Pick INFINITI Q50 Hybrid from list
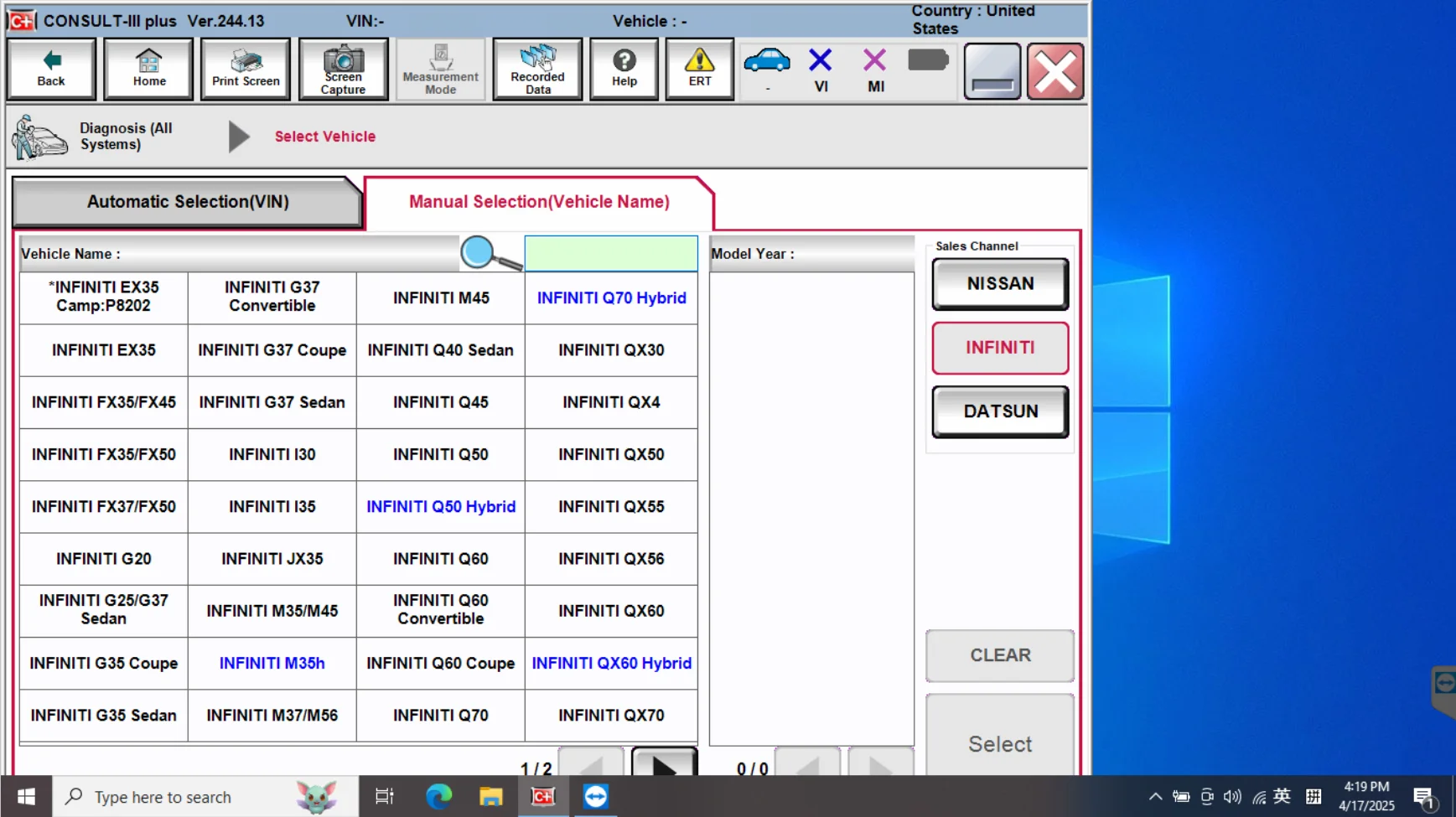This screenshot has width=1456, height=817. [441, 507]
